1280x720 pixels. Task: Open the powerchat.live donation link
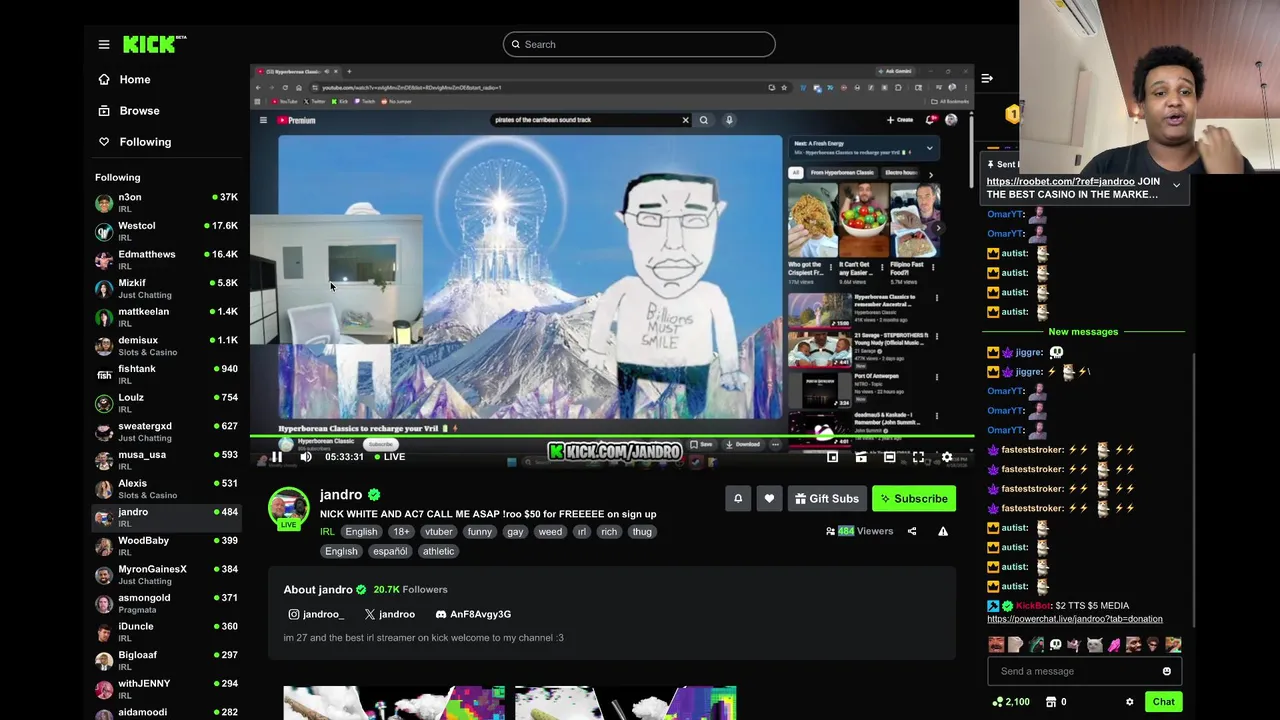click(x=1075, y=619)
